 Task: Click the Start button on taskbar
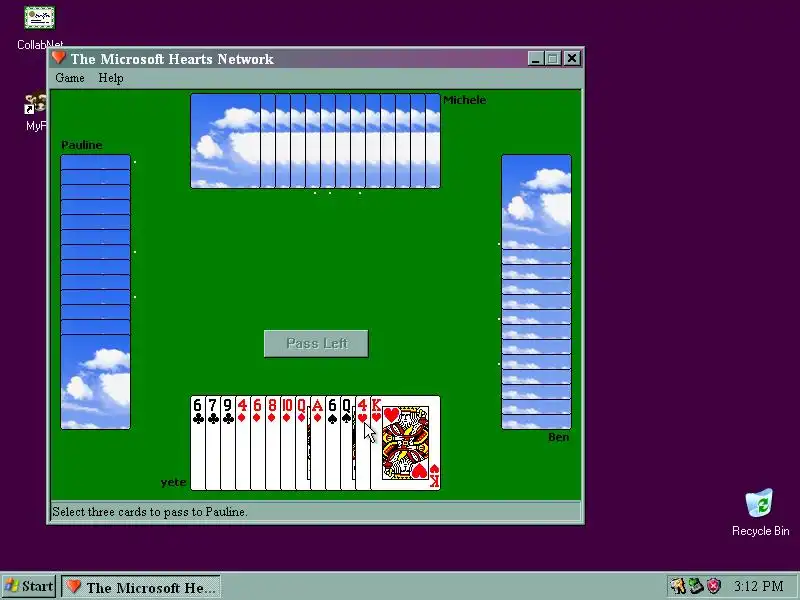(29, 586)
